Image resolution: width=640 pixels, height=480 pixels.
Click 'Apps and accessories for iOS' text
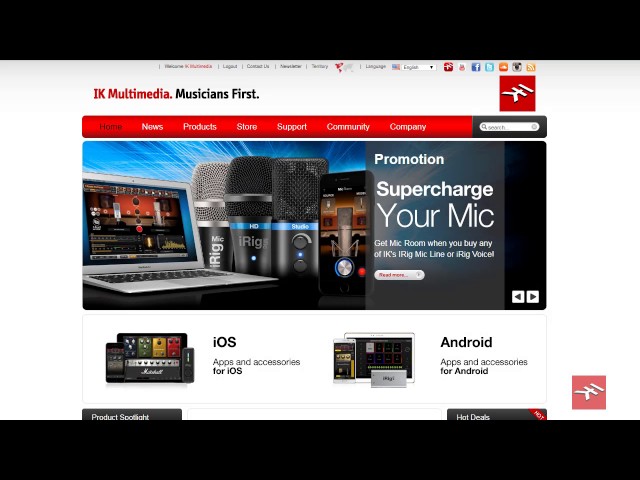pyautogui.click(x=256, y=367)
